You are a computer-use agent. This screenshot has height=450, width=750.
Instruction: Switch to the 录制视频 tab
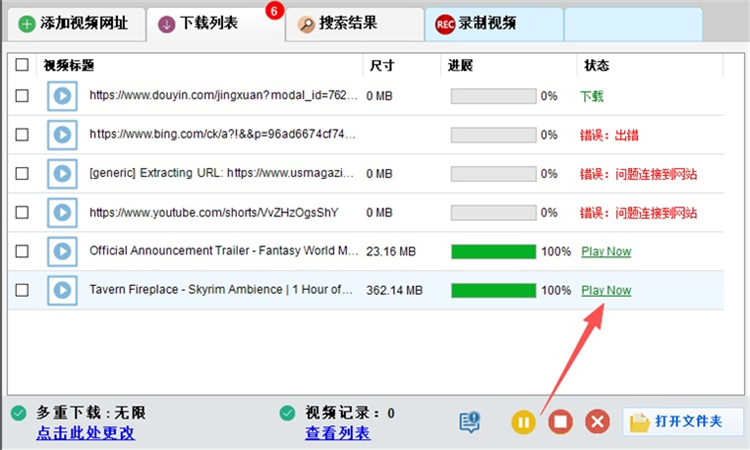point(494,23)
